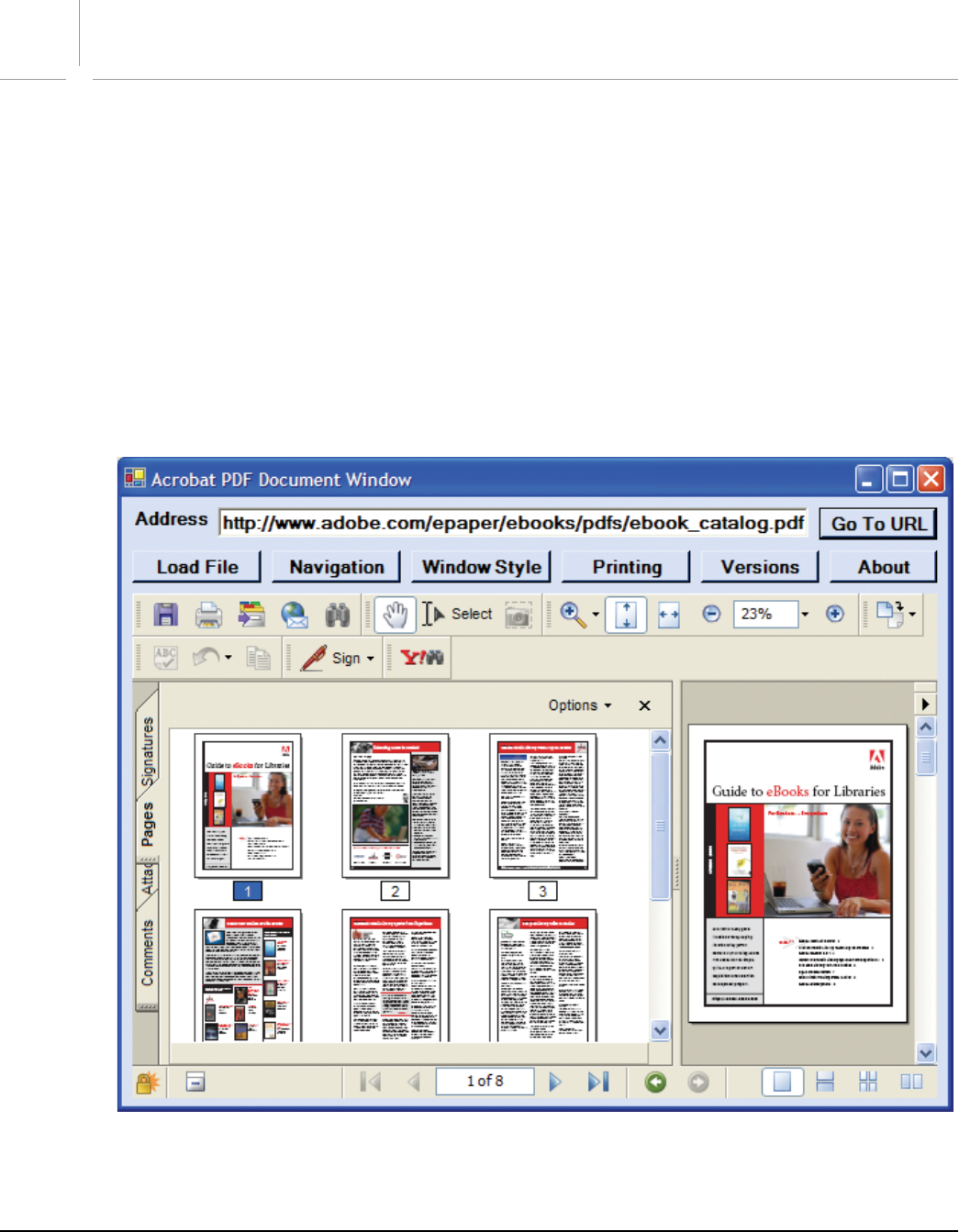Click the Go To URL button
This screenshot has height=1232, width=959.
[x=878, y=524]
